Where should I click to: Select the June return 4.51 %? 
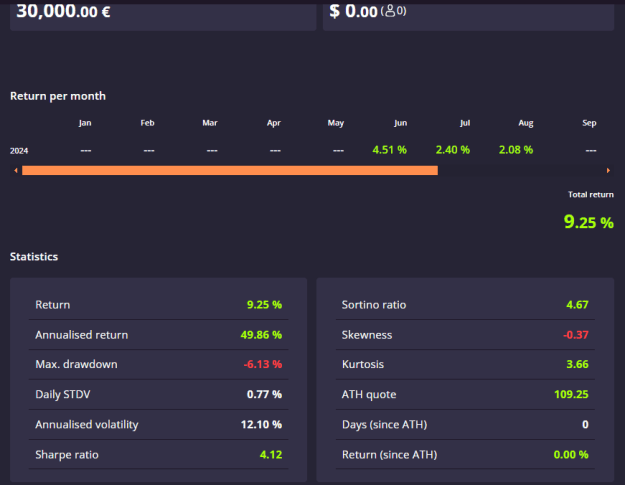coord(389,150)
